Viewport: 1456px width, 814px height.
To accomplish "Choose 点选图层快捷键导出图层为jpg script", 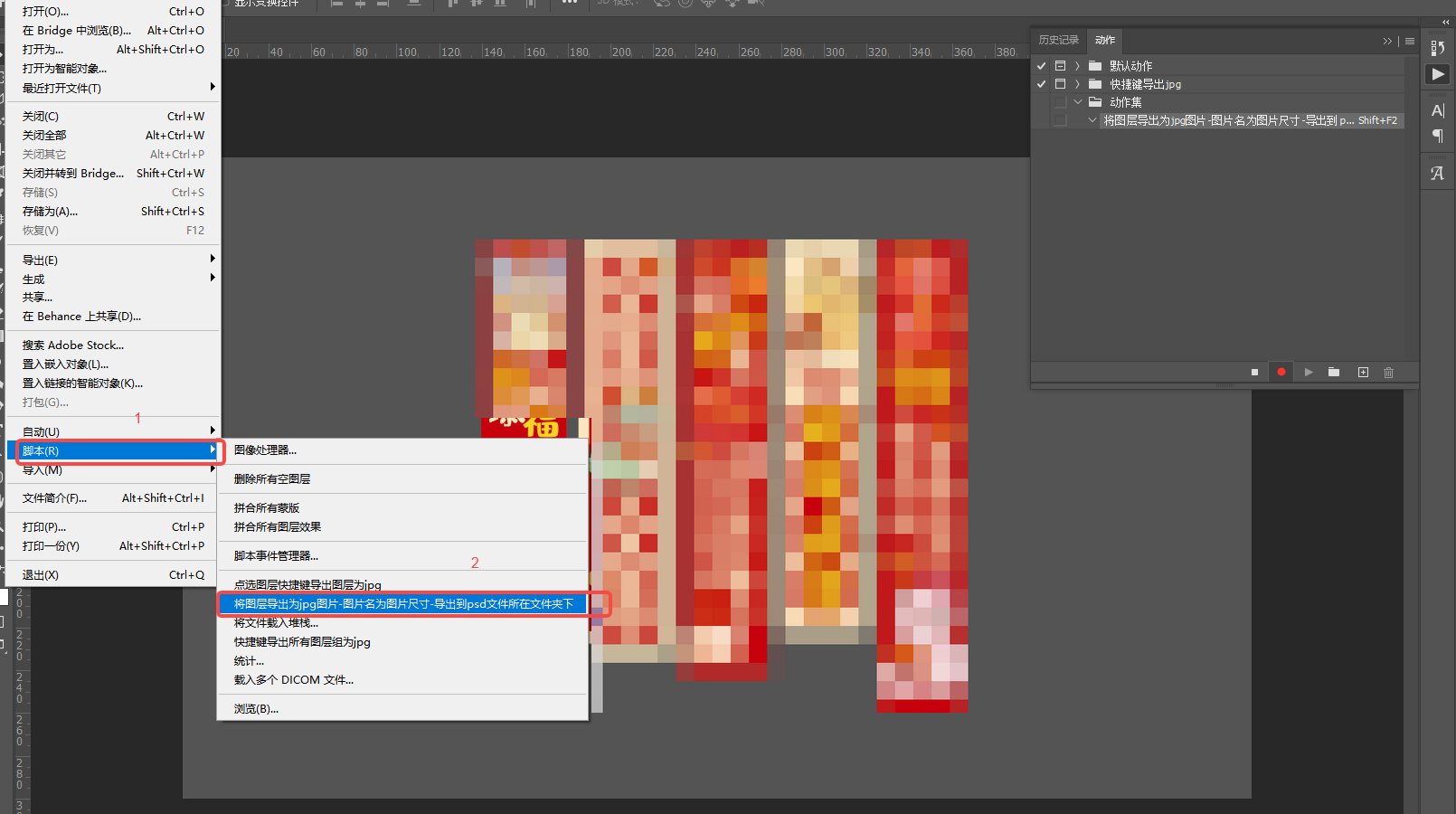I will 402,584.
